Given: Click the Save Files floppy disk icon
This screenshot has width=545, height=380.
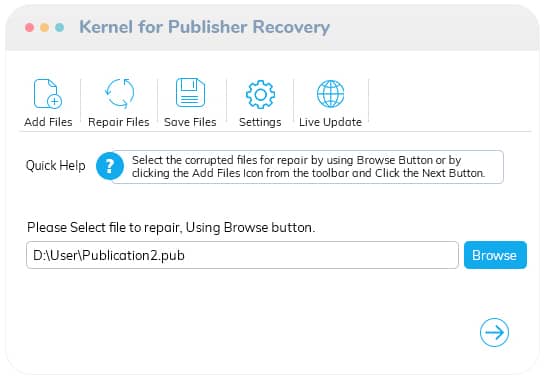Looking at the screenshot, I should coord(190,92).
